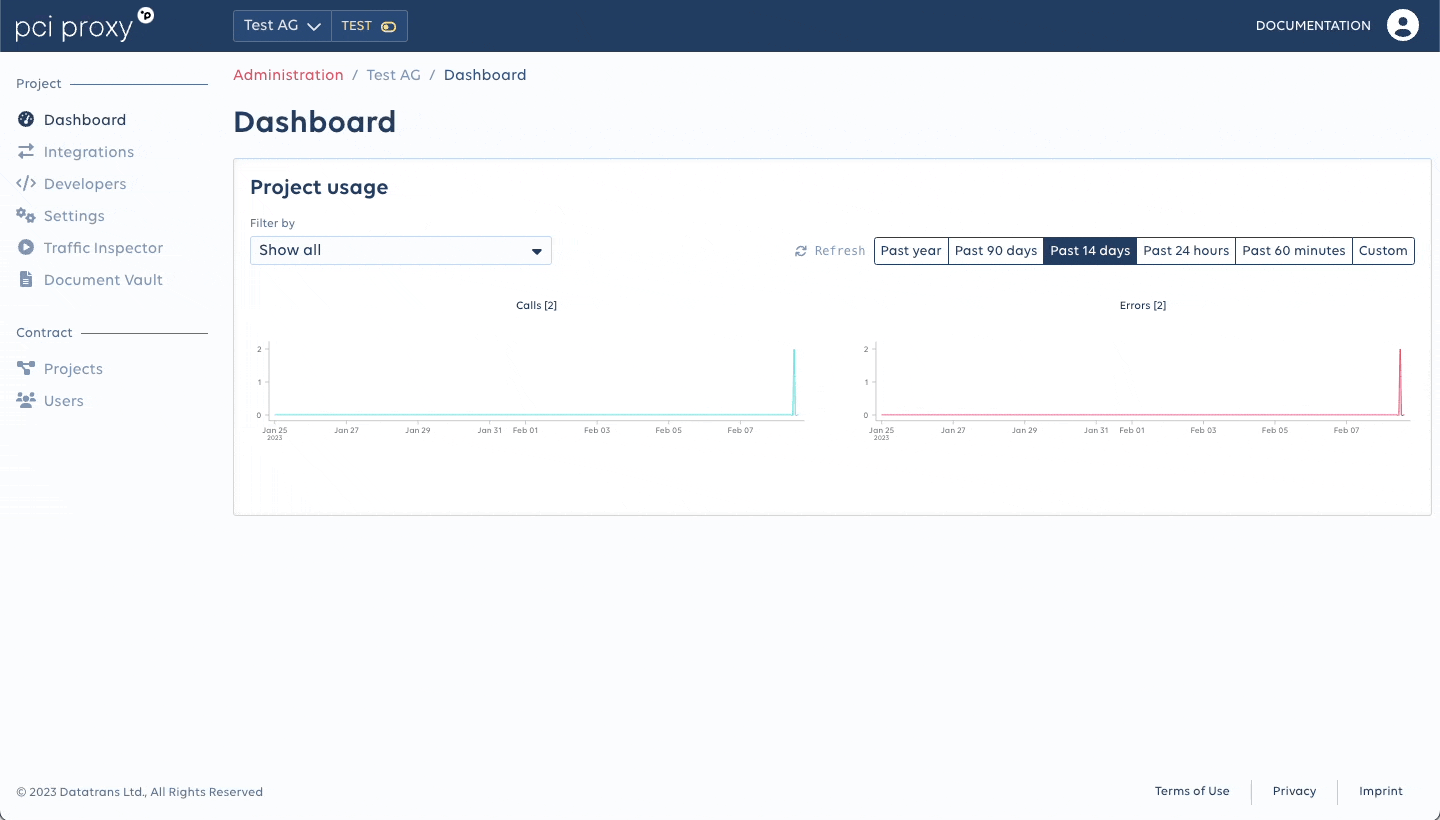Open the Test AG project dropdown
The height and width of the screenshot is (820, 1440).
[x=282, y=26]
